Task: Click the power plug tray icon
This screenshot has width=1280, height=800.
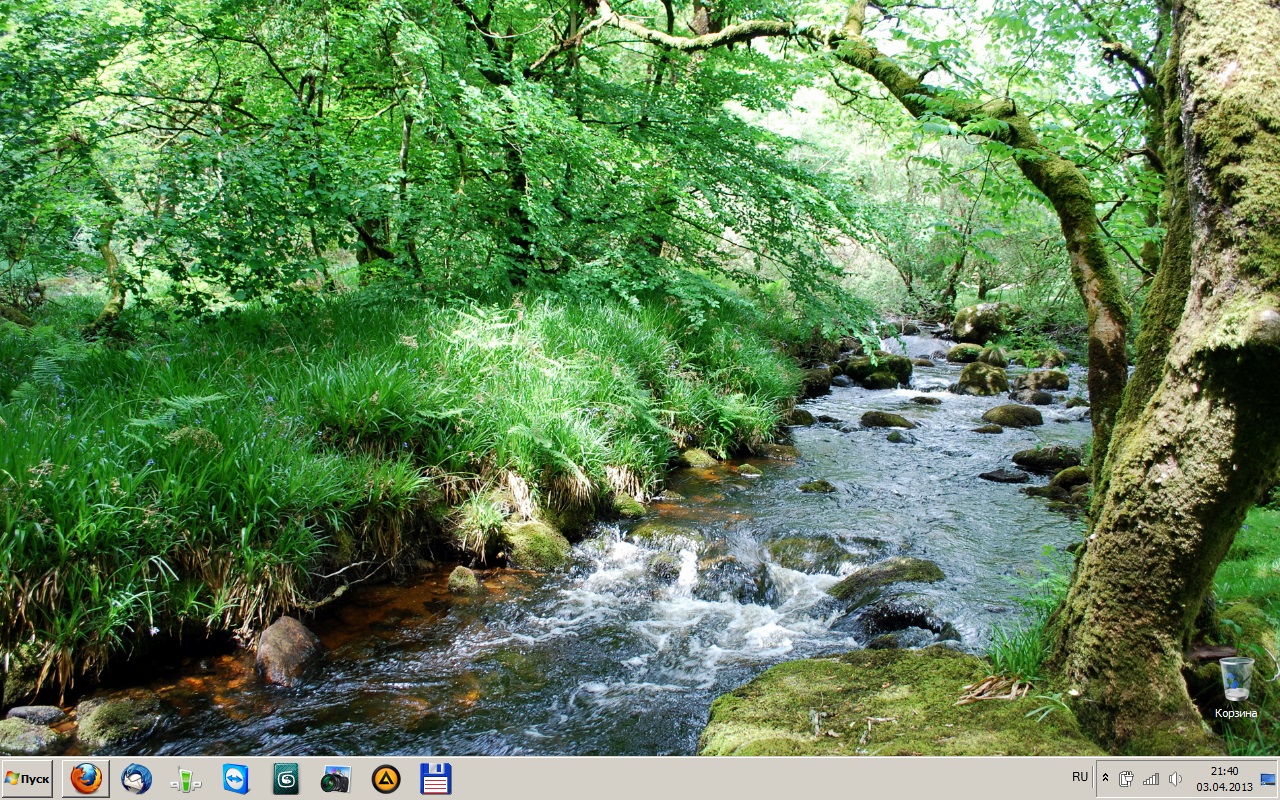Action: pos(1126,778)
